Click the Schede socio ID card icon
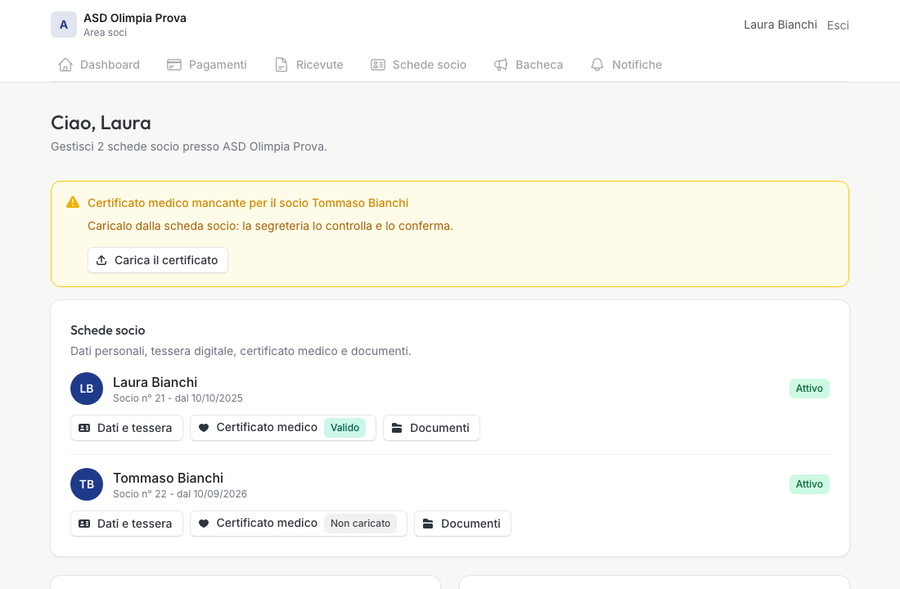Image resolution: width=900 pixels, height=589 pixels. point(378,65)
